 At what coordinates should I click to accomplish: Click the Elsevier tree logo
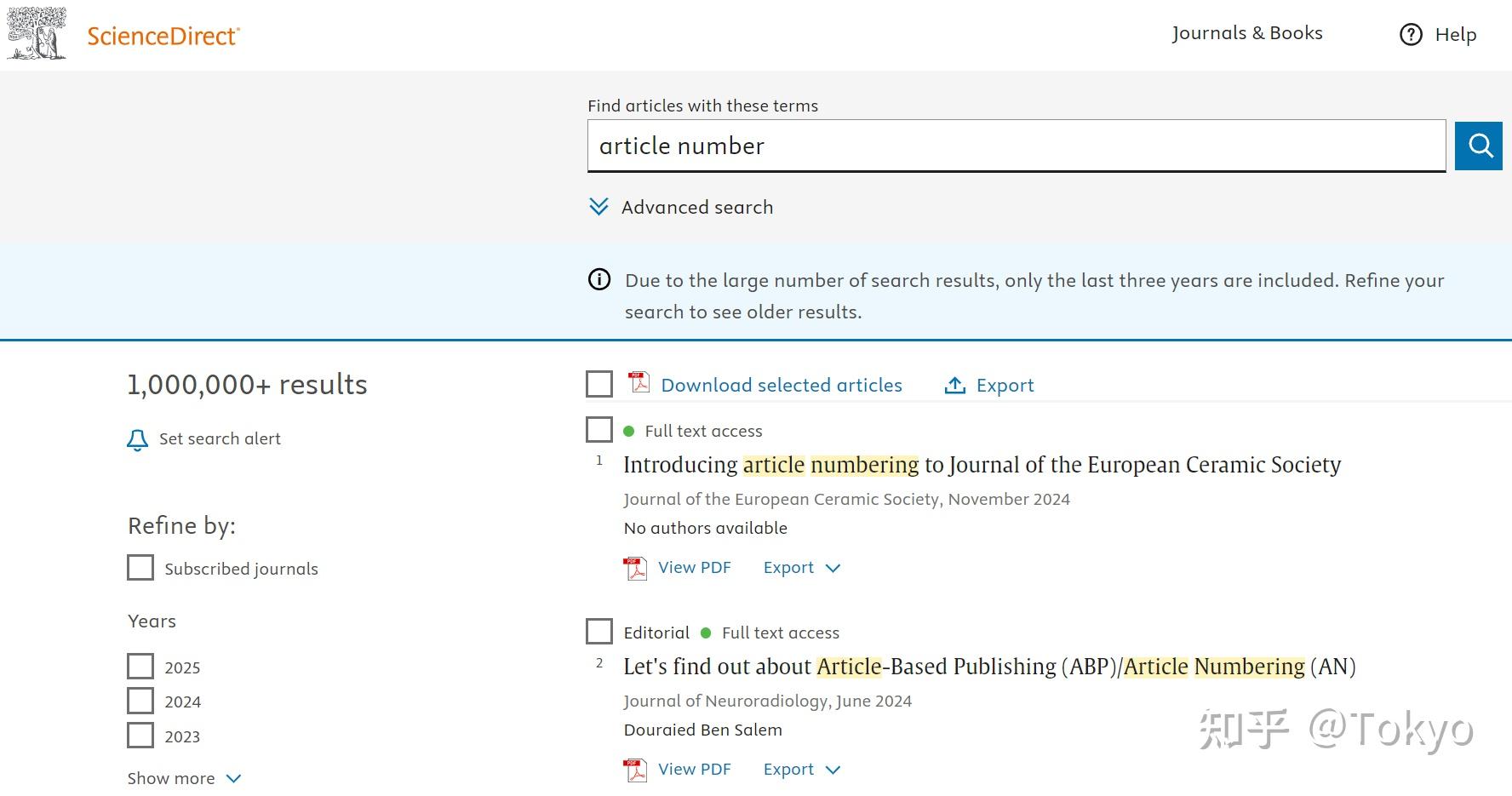(x=37, y=34)
